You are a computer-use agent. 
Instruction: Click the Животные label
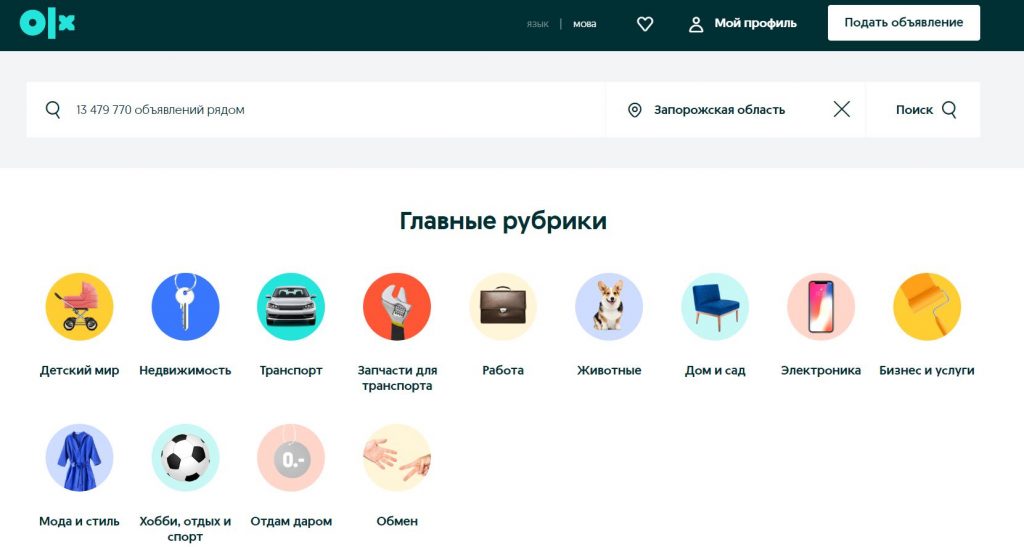pos(609,370)
